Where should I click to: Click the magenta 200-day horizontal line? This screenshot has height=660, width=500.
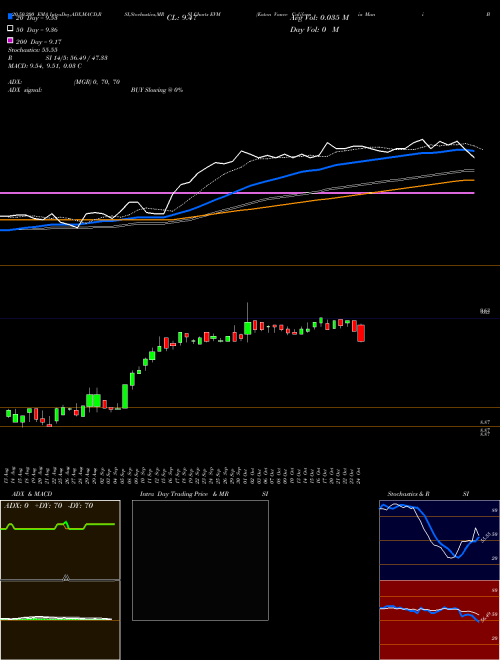(x=237, y=193)
